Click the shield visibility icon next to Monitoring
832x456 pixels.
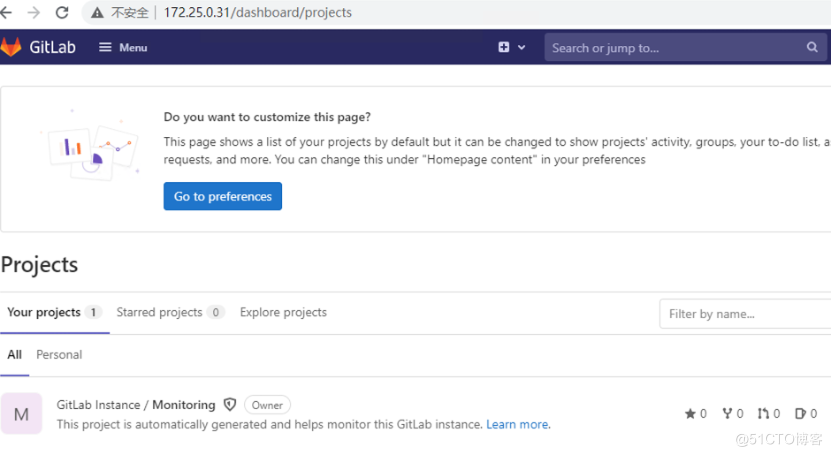tap(230, 405)
